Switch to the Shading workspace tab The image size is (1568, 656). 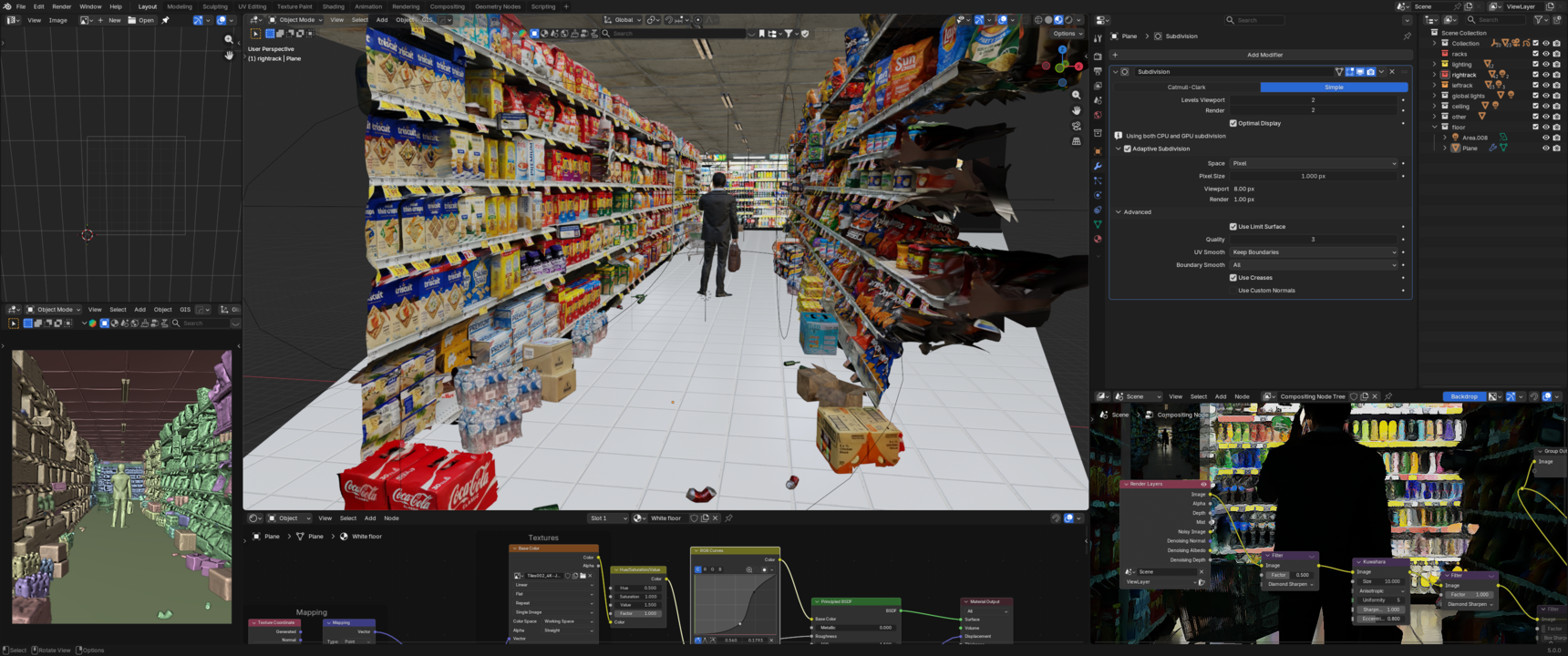pyautogui.click(x=334, y=6)
